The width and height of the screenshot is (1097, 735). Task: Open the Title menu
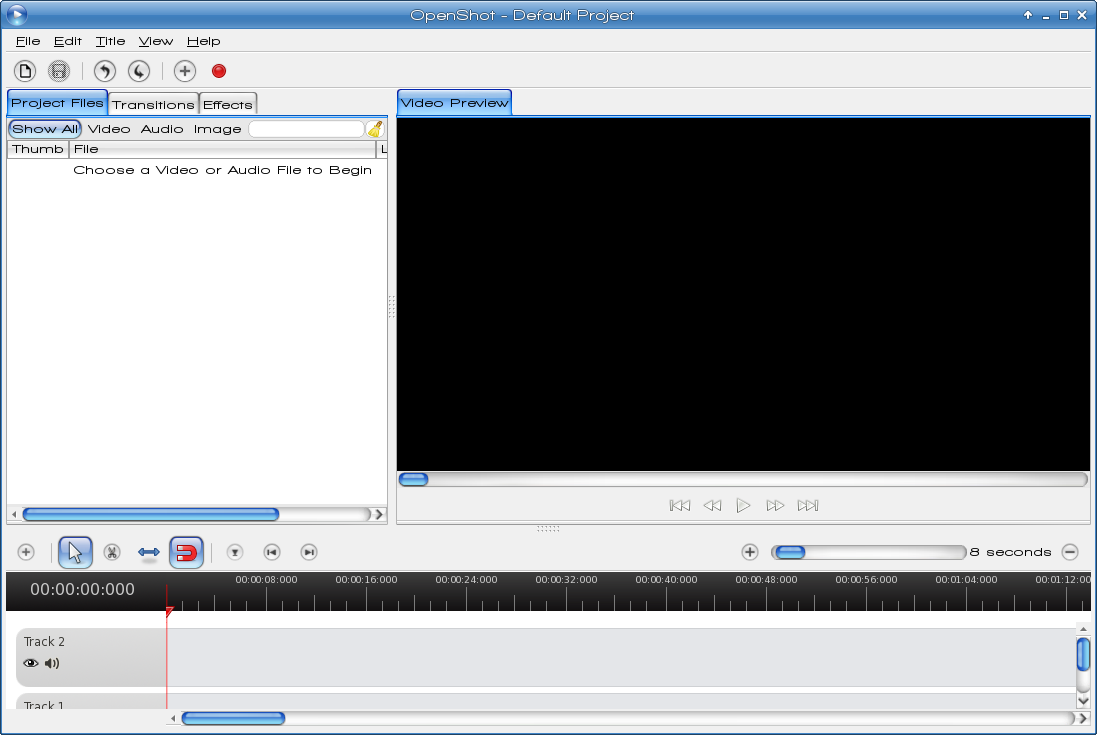[x=111, y=41]
